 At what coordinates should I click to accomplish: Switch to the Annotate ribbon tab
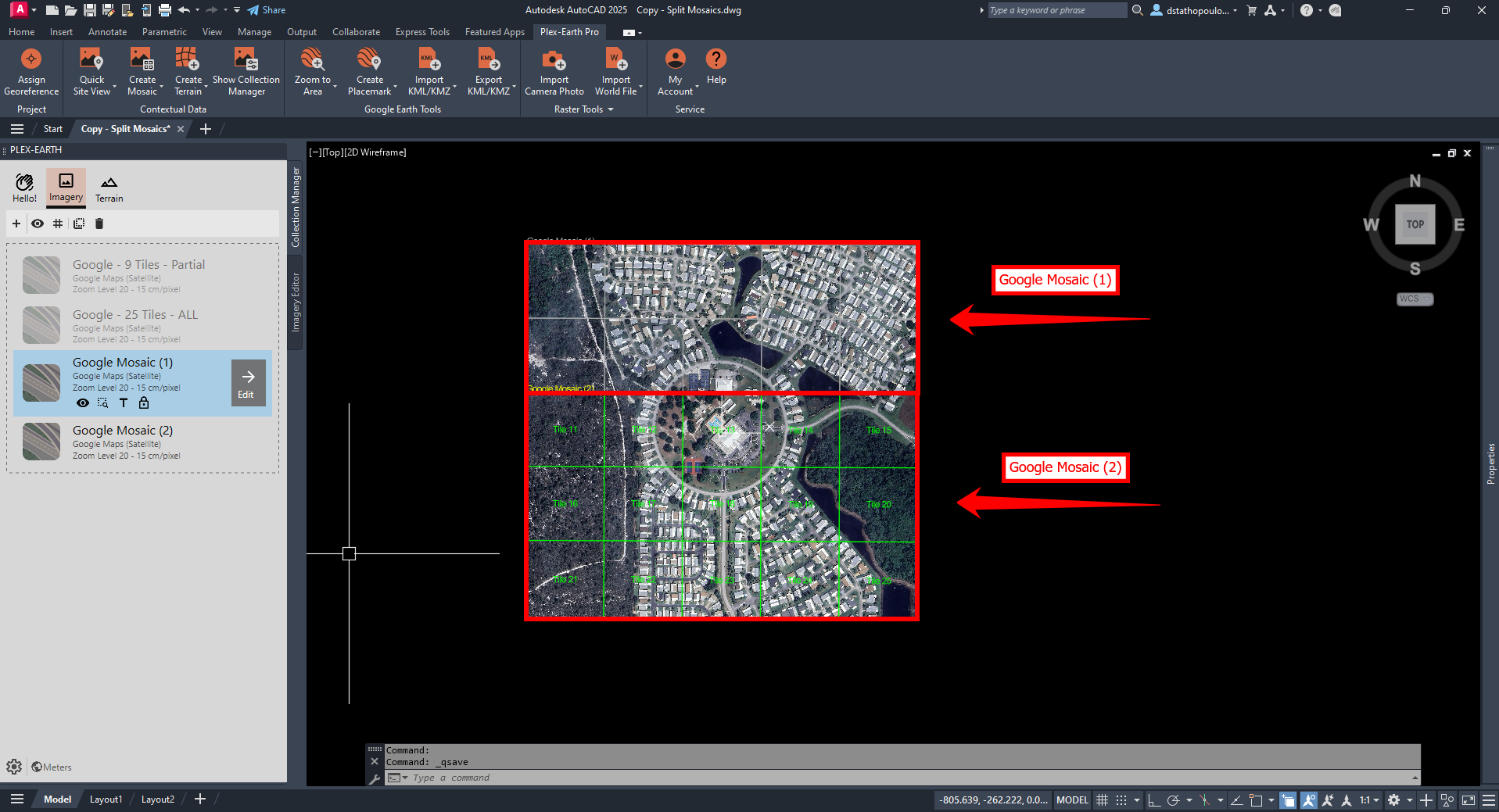pos(107,32)
